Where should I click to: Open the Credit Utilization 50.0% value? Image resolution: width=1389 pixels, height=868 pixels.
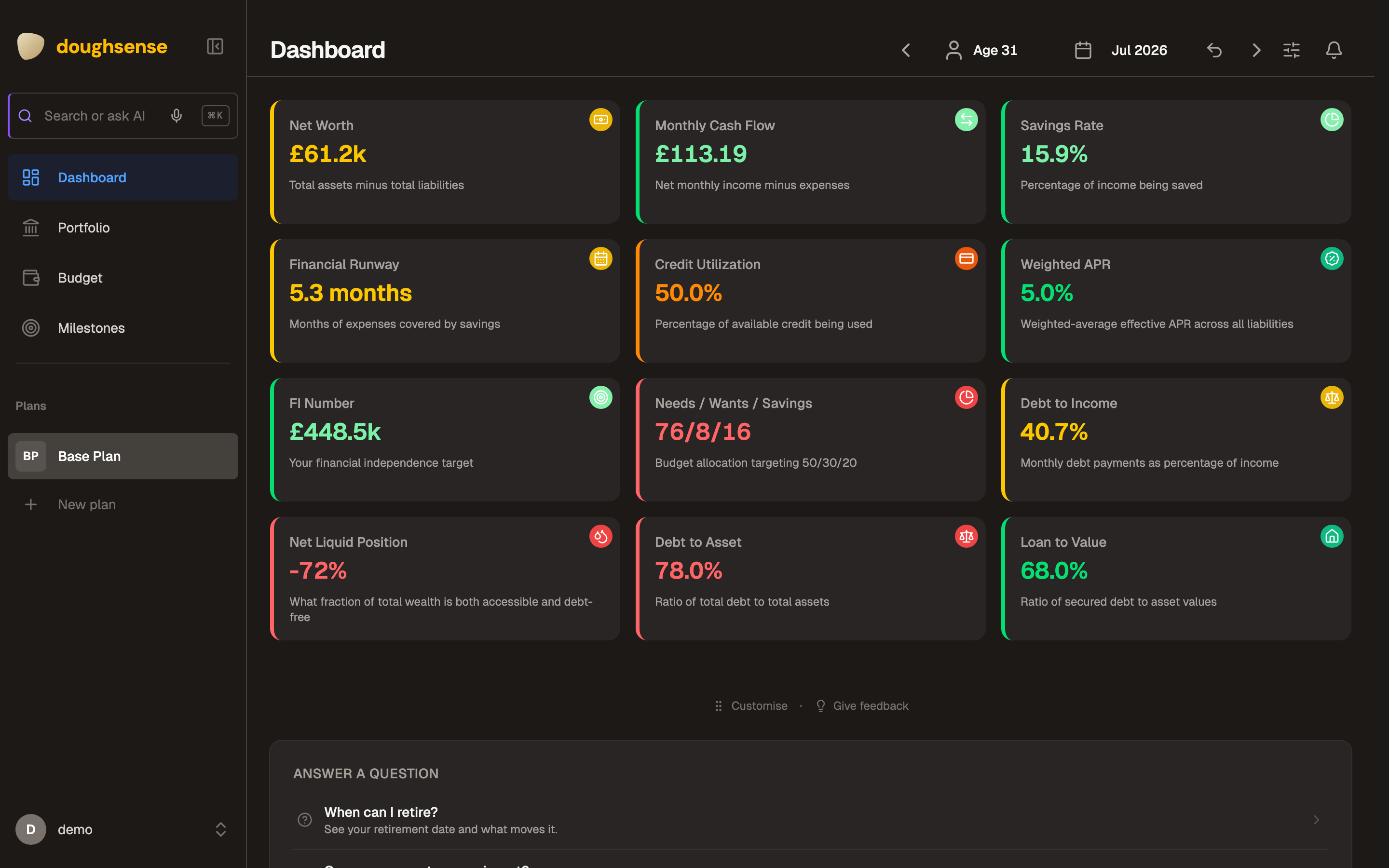688,293
